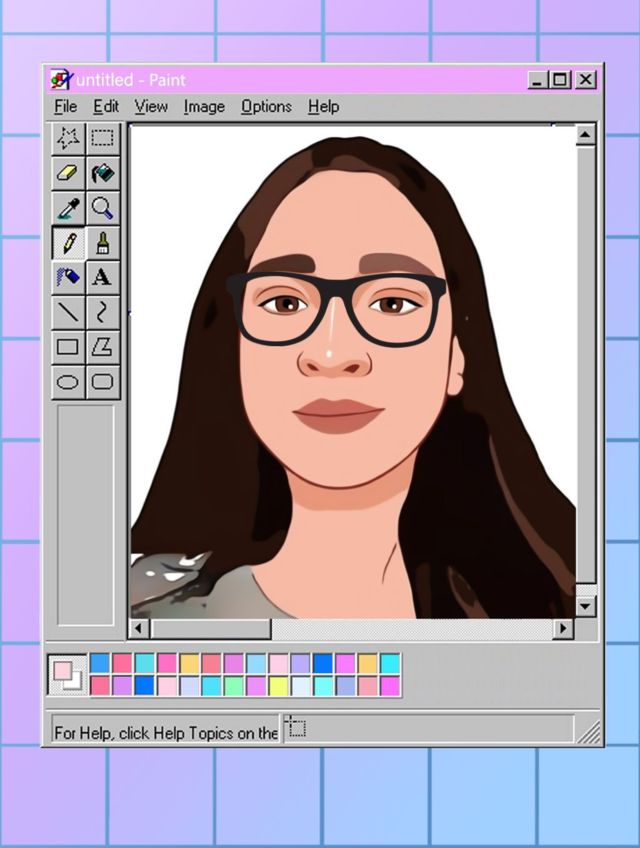Pick the Fill With Color bucket
Image resolution: width=640 pixels, height=848 pixels.
click(x=103, y=173)
